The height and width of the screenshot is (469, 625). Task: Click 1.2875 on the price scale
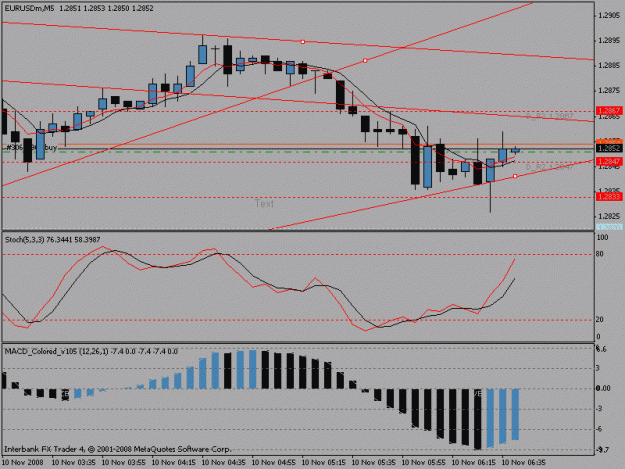click(x=609, y=91)
